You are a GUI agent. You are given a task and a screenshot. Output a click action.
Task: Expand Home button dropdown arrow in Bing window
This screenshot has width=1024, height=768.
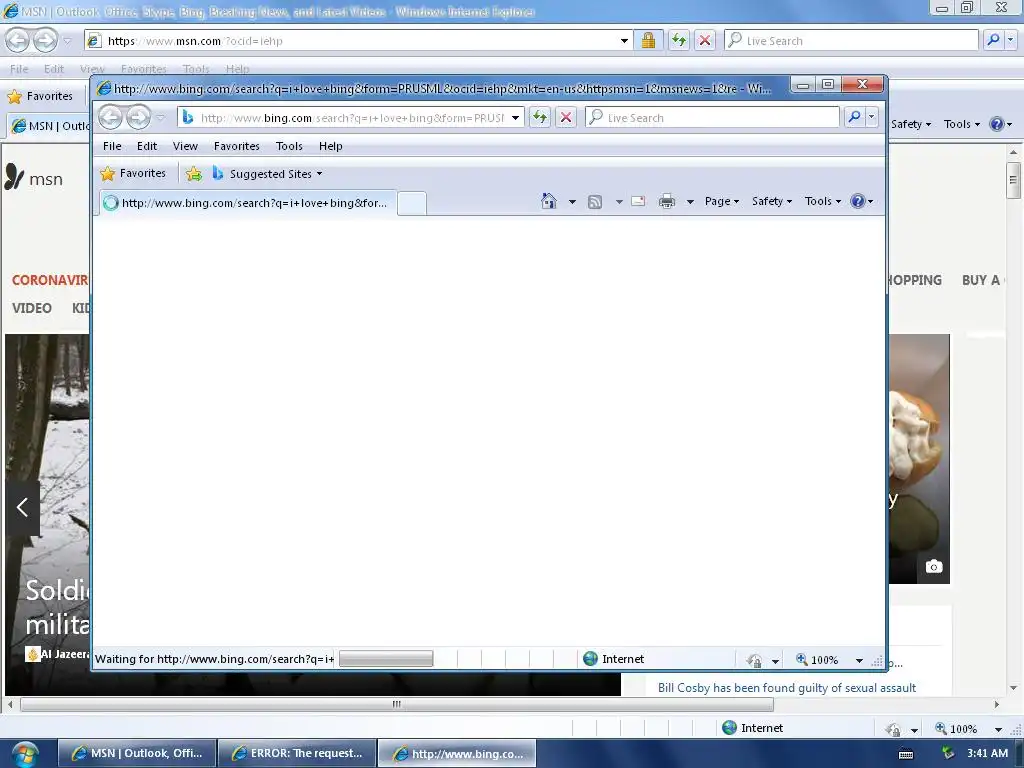coord(572,202)
